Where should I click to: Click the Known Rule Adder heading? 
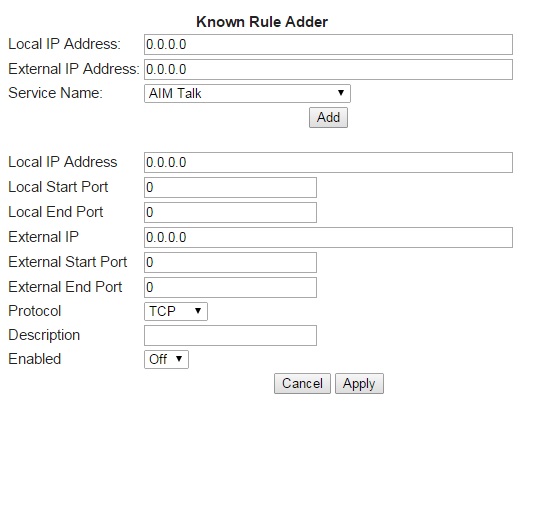pyautogui.click(x=262, y=22)
